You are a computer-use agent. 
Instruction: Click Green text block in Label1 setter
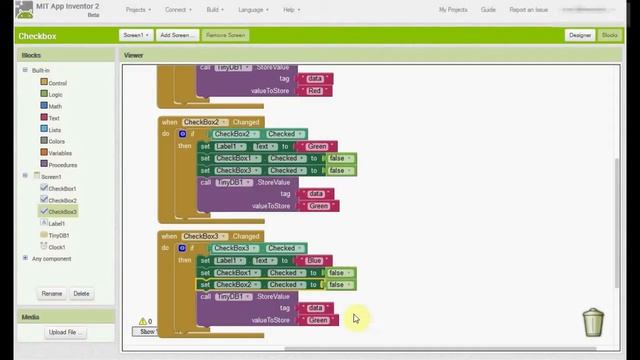[317, 146]
